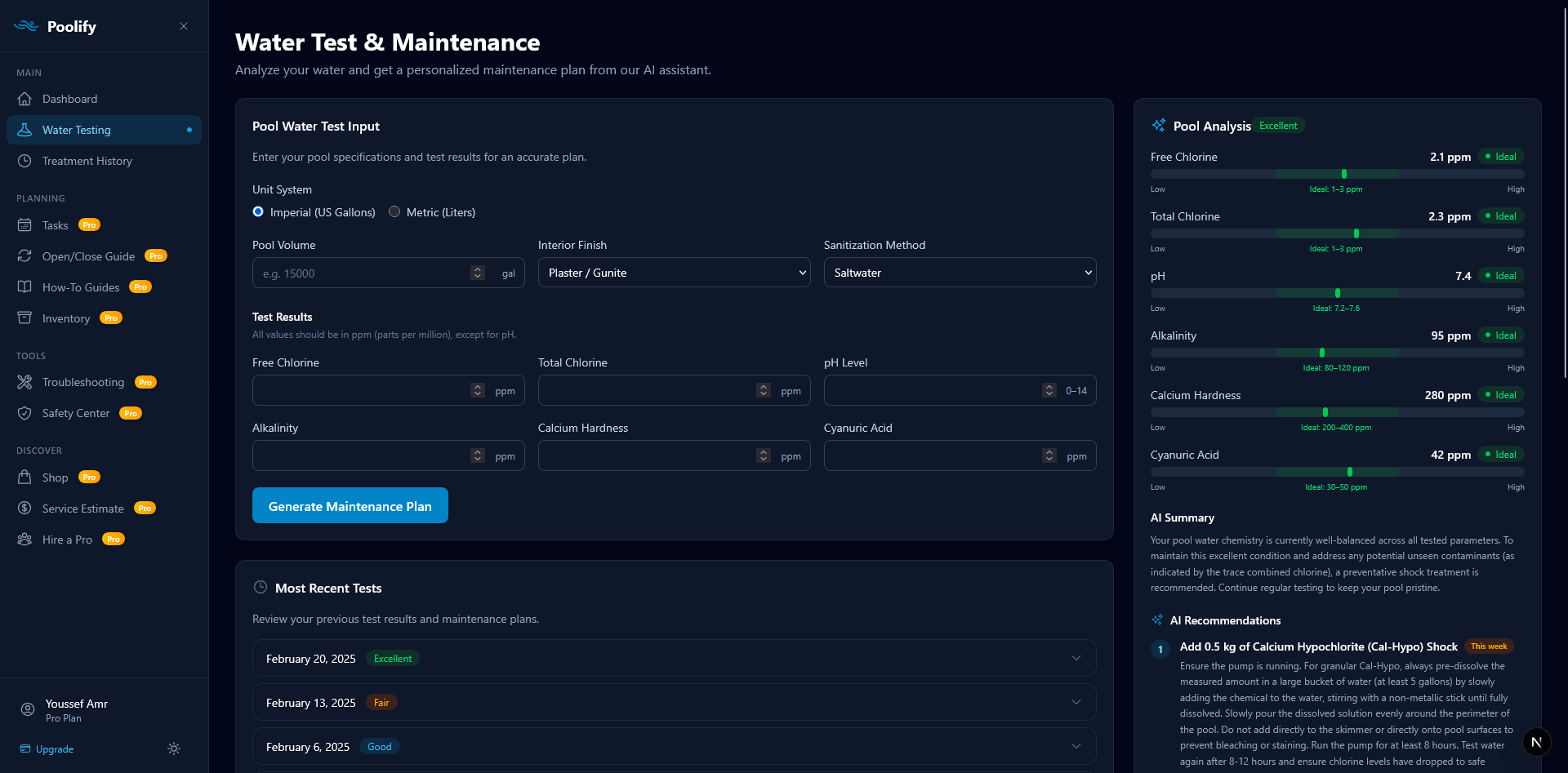Open the Dashboard from the sidebar
The height and width of the screenshot is (773, 1568).
69,99
